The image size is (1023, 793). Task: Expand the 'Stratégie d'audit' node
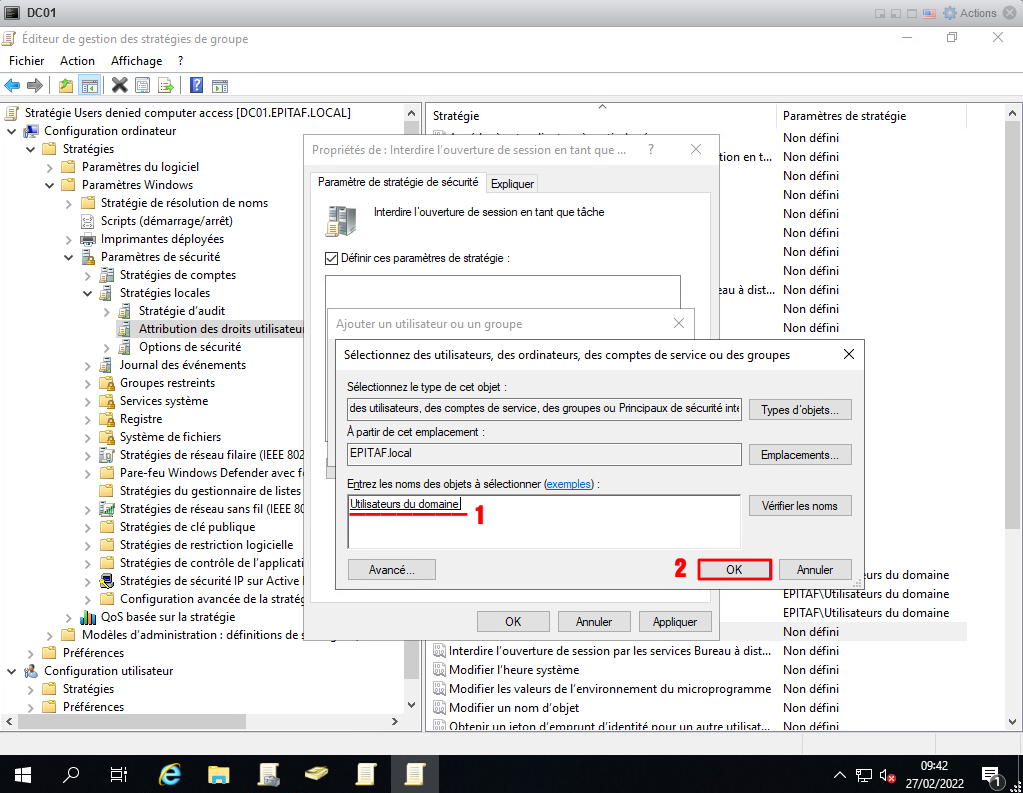pos(106,311)
